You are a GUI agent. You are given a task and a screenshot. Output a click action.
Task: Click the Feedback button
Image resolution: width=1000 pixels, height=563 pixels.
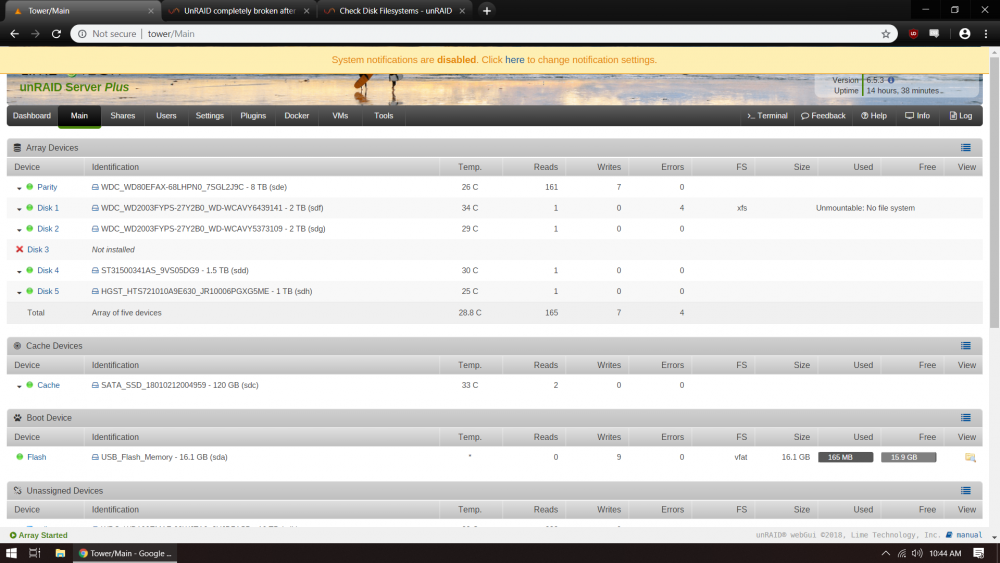pos(823,116)
